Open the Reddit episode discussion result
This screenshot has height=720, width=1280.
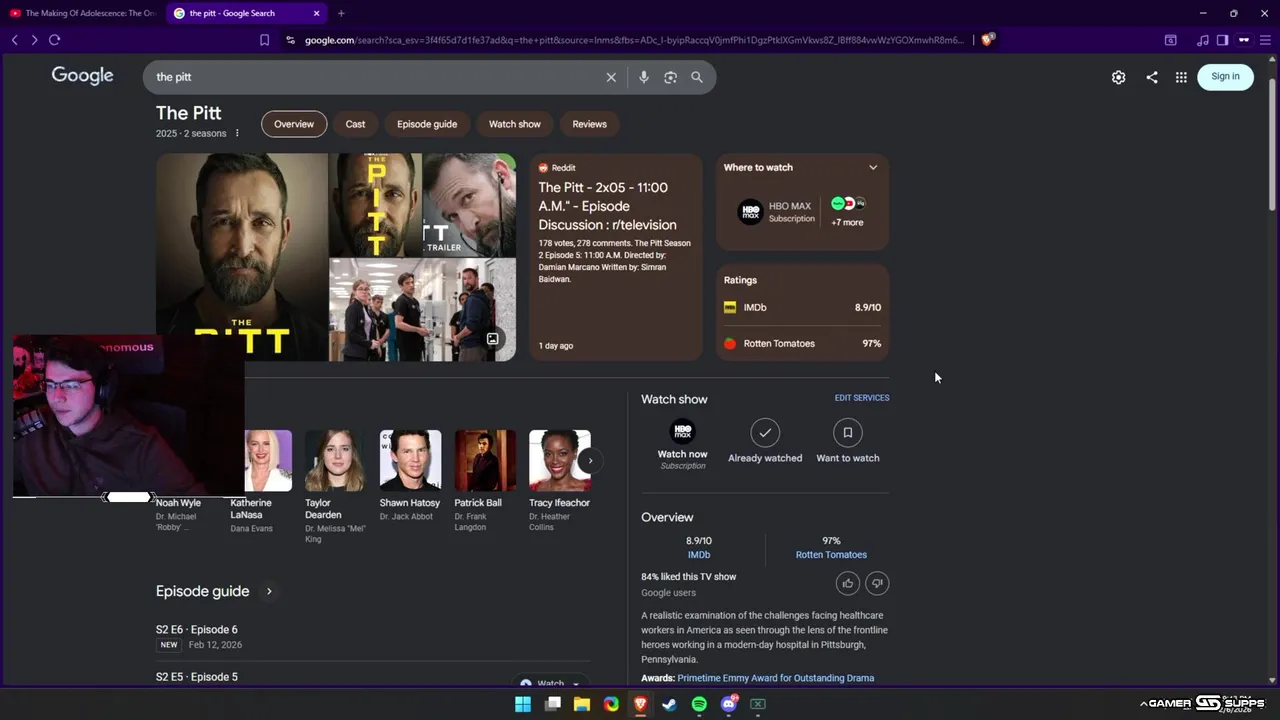tap(616, 257)
